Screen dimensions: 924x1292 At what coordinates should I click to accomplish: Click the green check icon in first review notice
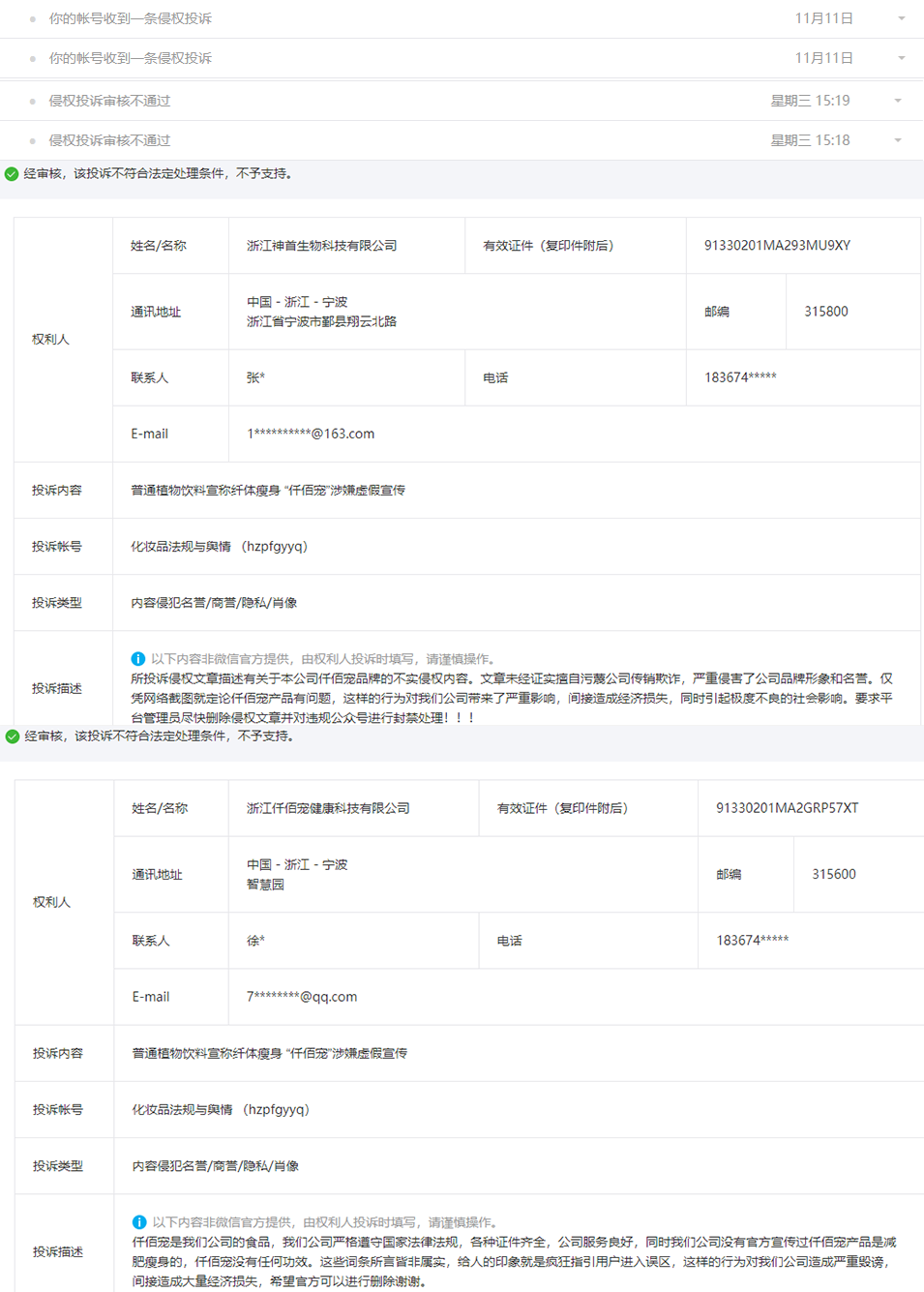(x=12, y=174)
